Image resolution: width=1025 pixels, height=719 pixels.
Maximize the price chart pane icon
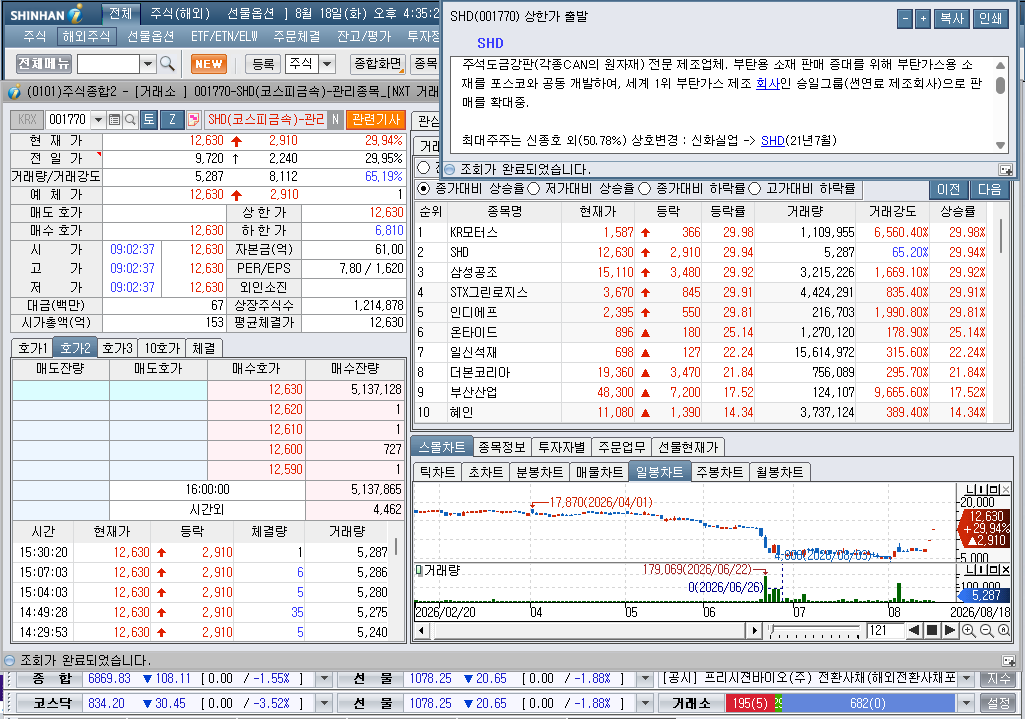pyautogui.click(x=995, y=489)
